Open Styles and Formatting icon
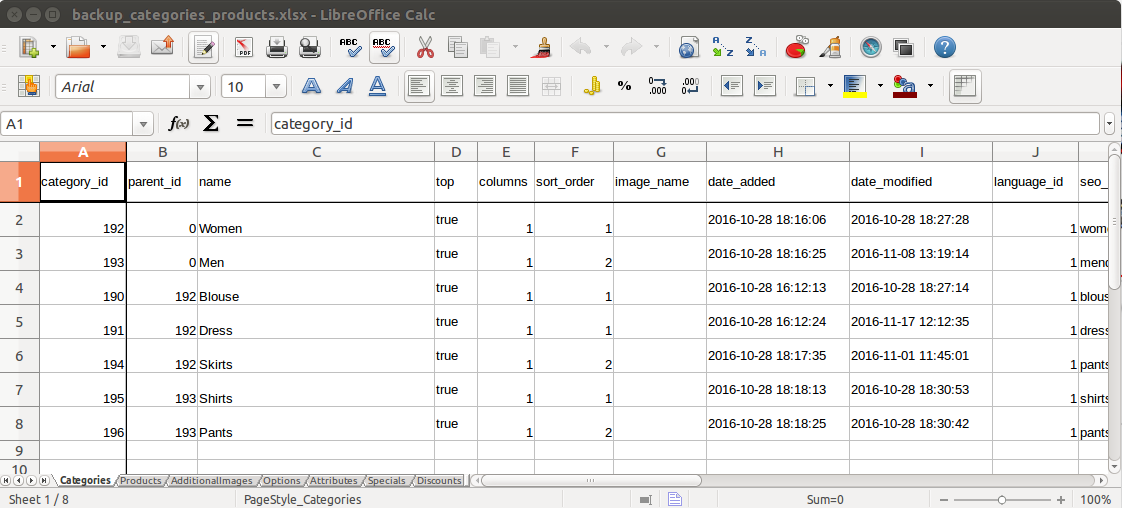The width and height of the screenshot is (1122, 508). (x=29, y=87)
